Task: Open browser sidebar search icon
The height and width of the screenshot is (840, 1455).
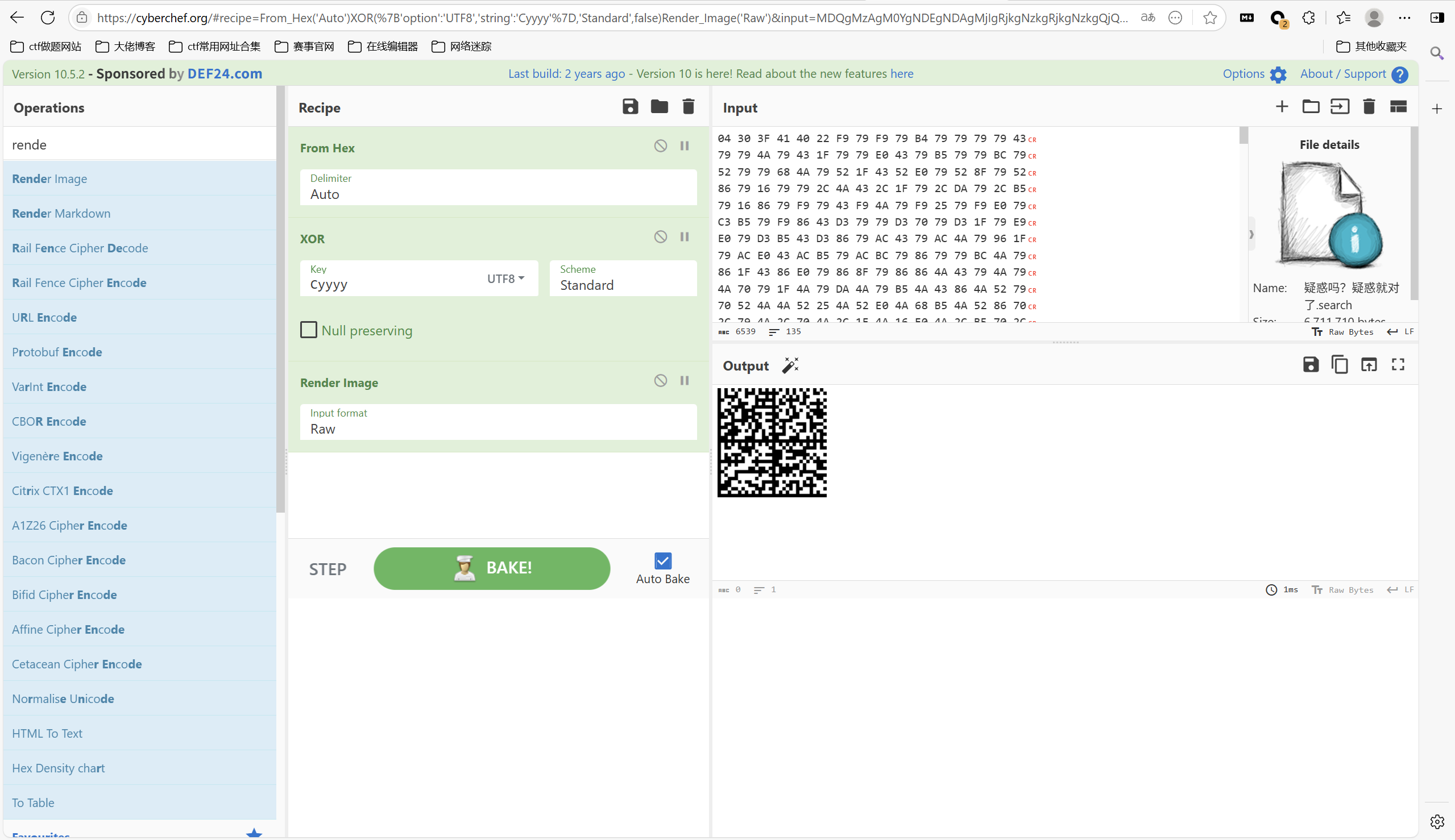Action: click(1437, 53)
